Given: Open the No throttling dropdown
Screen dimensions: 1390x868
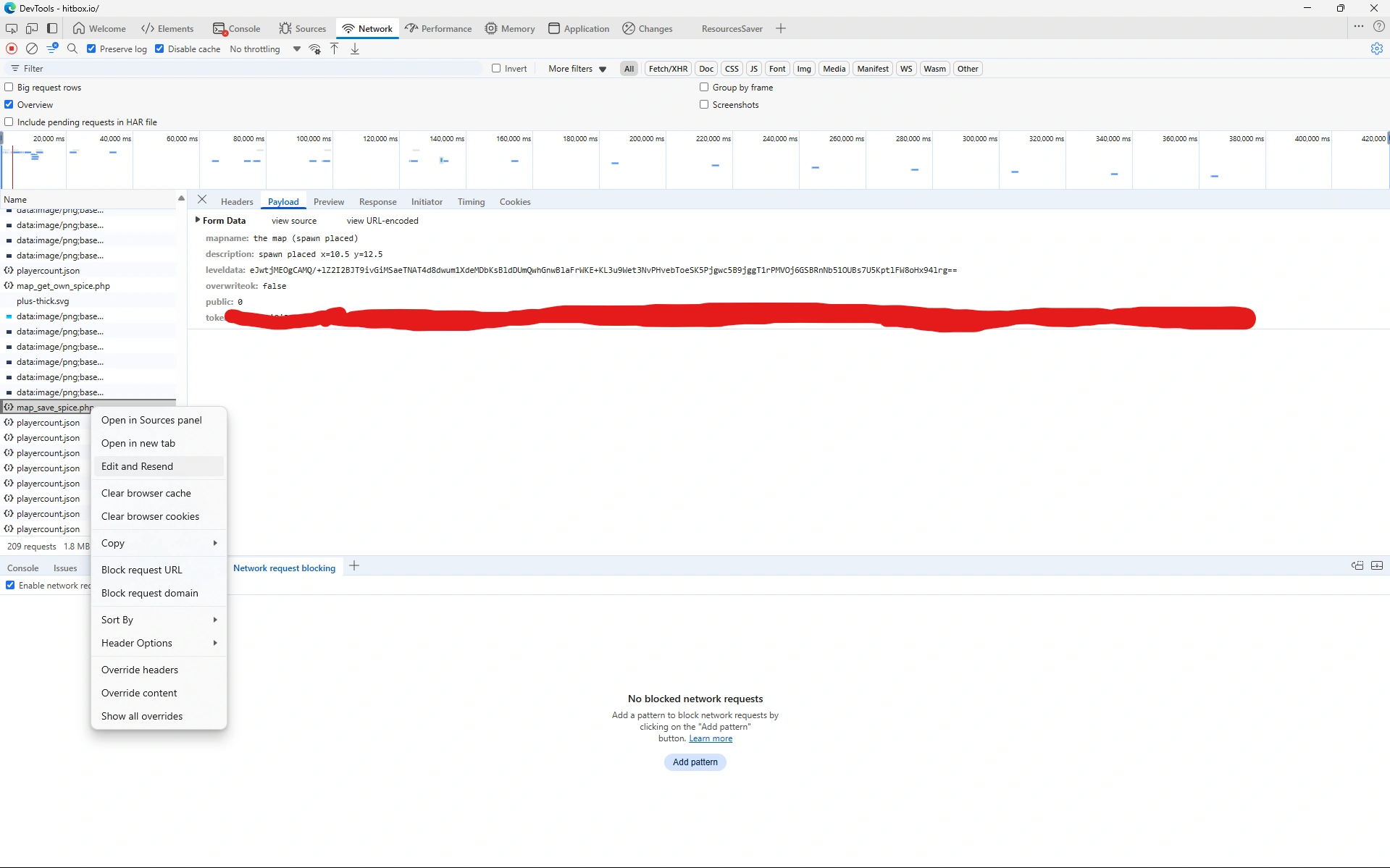Looking at the screenshot, I should click(265, 49).
